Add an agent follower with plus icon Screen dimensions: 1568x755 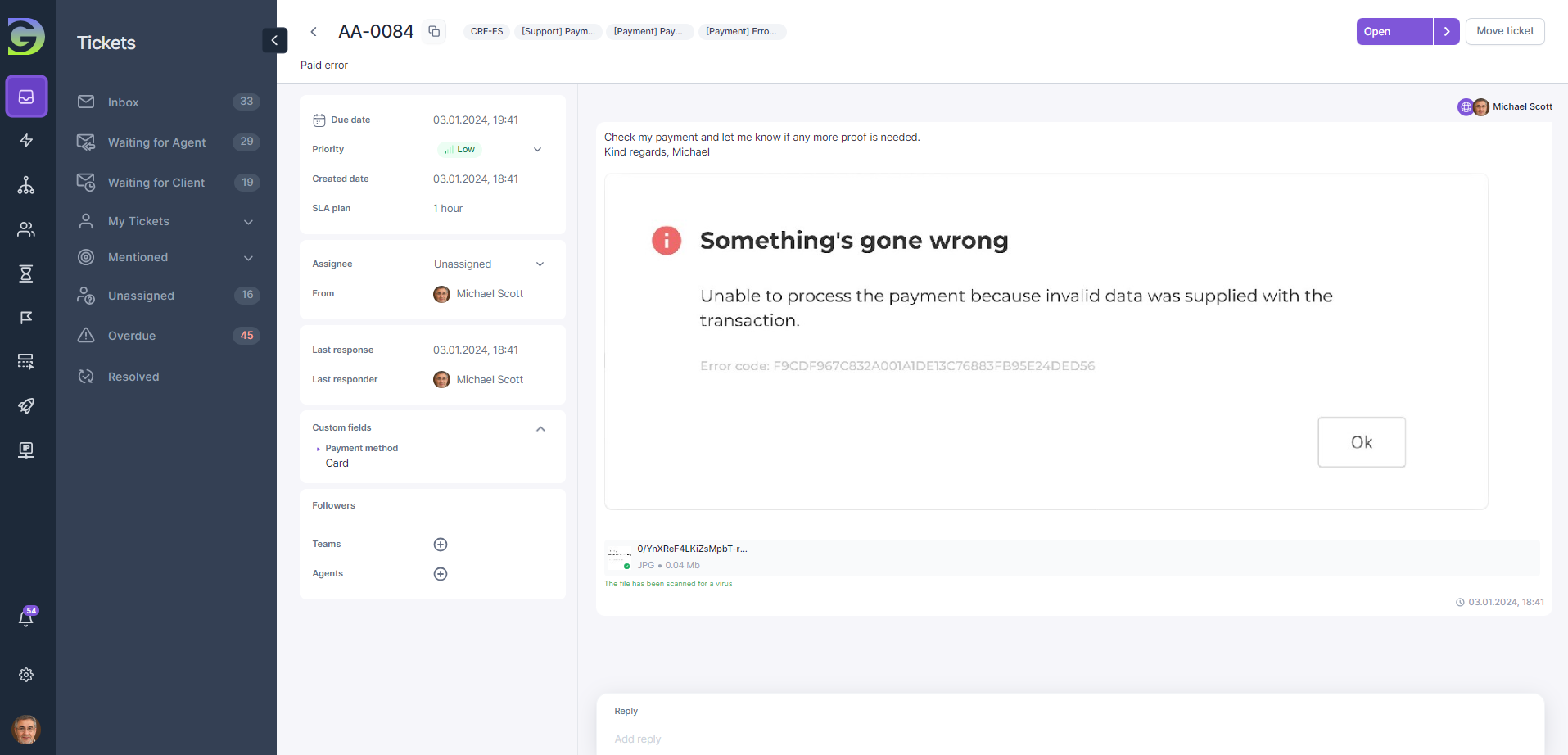[441, 574]
